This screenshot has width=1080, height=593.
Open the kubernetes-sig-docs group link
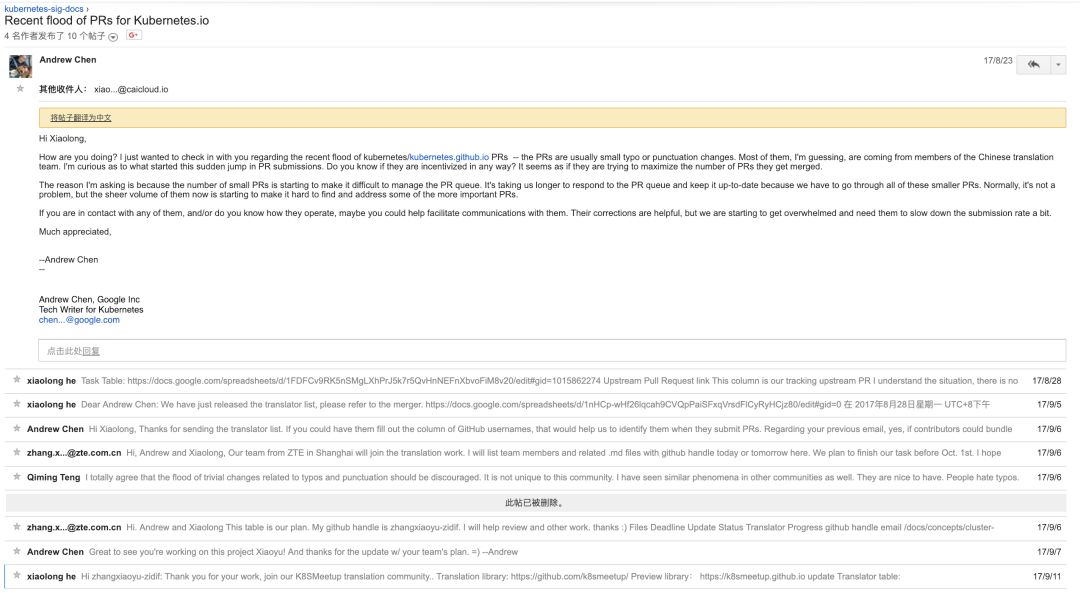tap(44, 9)
